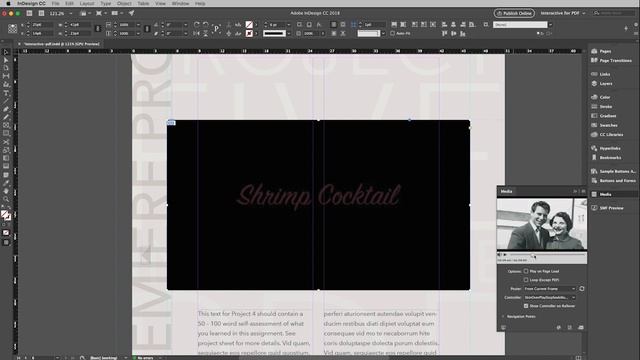
Task: Click the stroke color swatch in control bar
Action: pyautogui.click(x=249, y=33)
